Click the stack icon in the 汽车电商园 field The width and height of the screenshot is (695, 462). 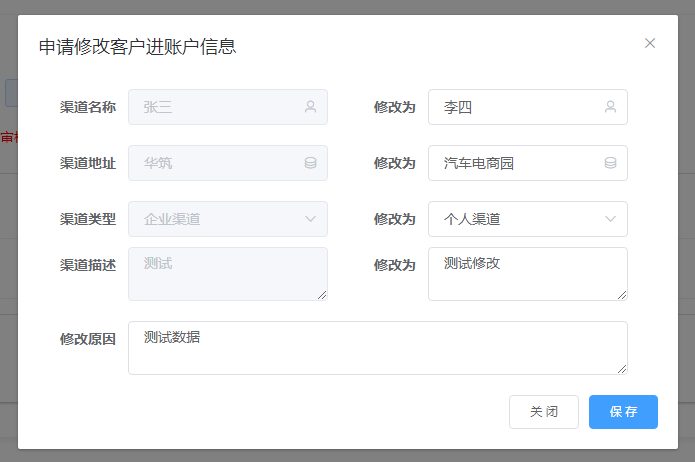click(610, 163)
